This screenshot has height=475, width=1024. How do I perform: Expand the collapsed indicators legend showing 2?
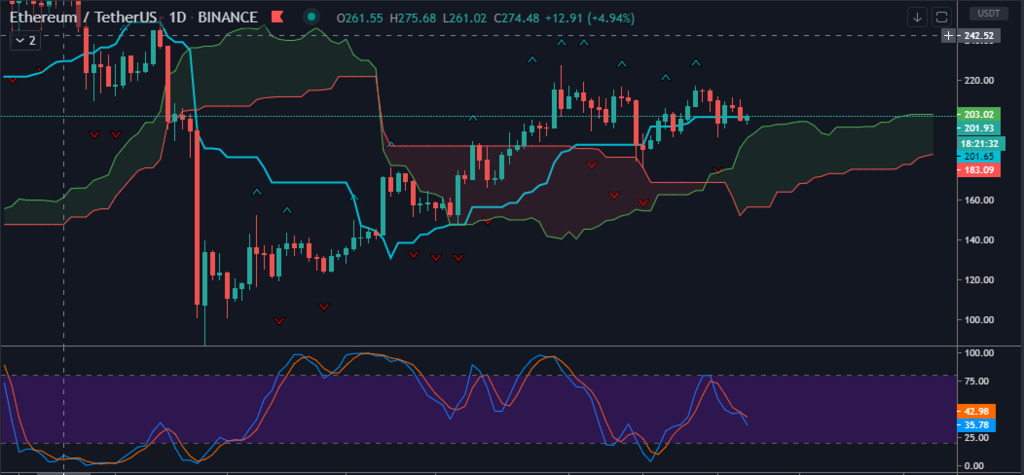click(x=26, y=41)
